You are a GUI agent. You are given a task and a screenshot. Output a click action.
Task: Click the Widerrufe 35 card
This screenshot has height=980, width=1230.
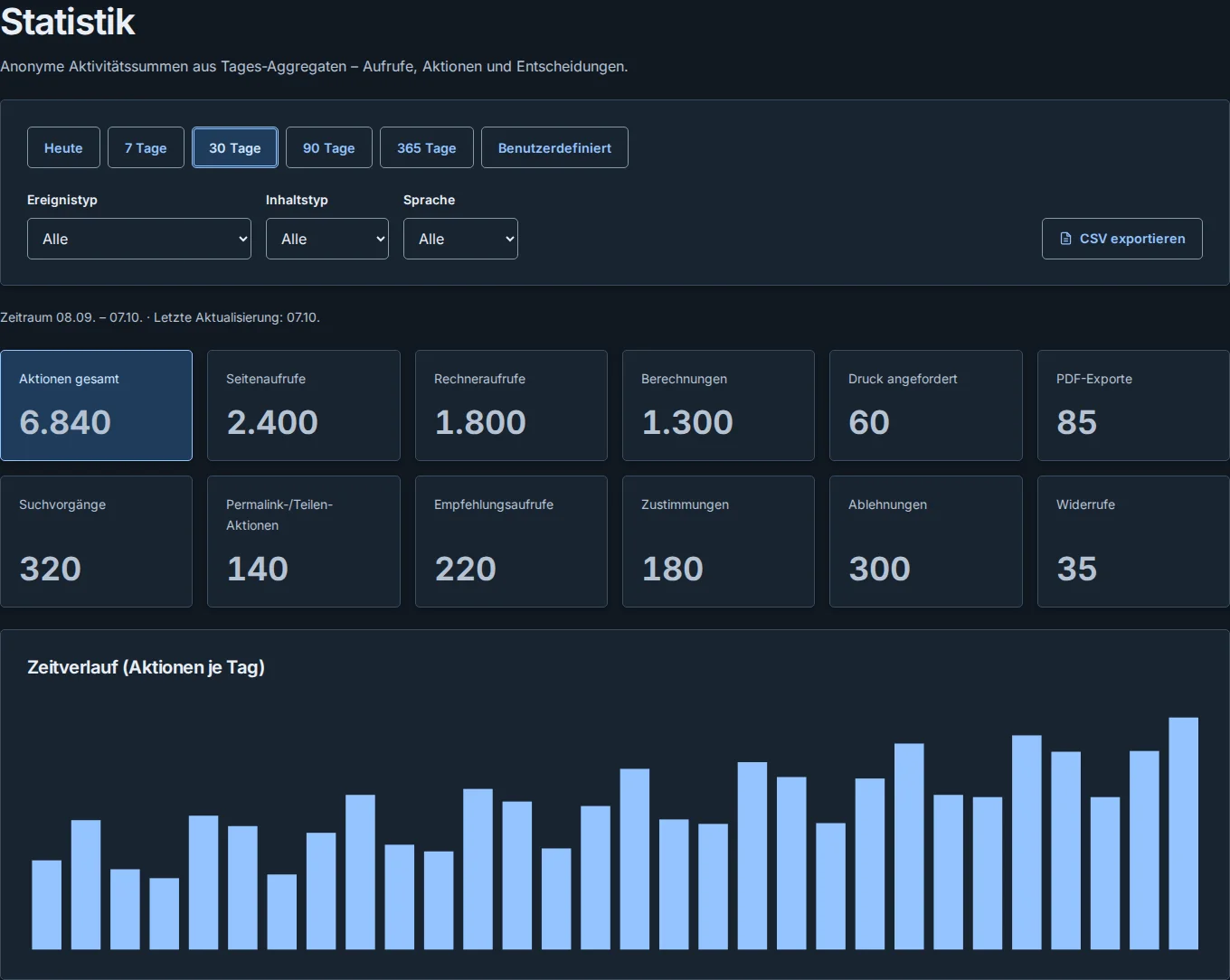[x=1133, y=542]
